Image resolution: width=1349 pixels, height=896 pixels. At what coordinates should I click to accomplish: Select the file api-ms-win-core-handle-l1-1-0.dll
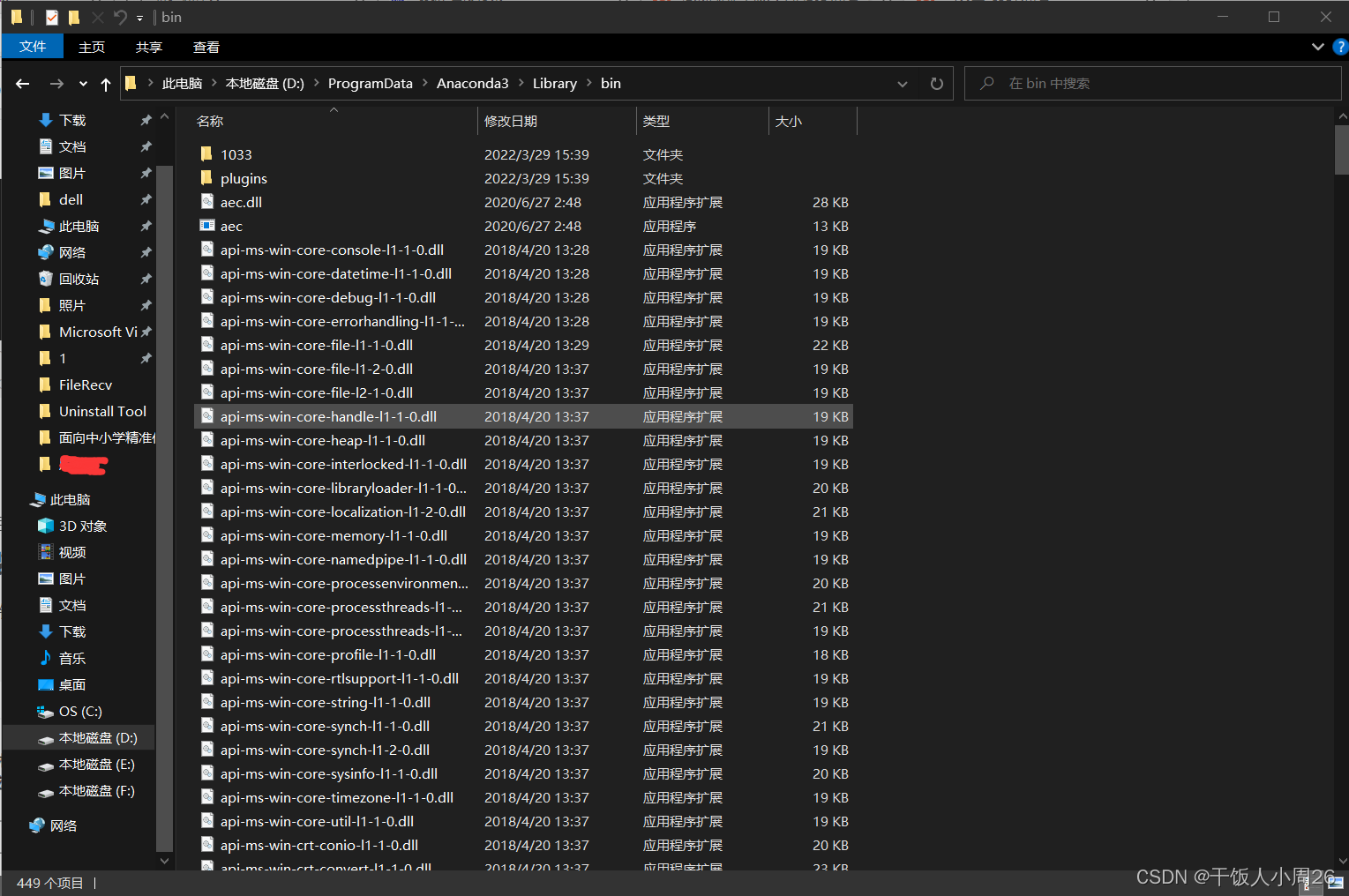coord(523,416)
